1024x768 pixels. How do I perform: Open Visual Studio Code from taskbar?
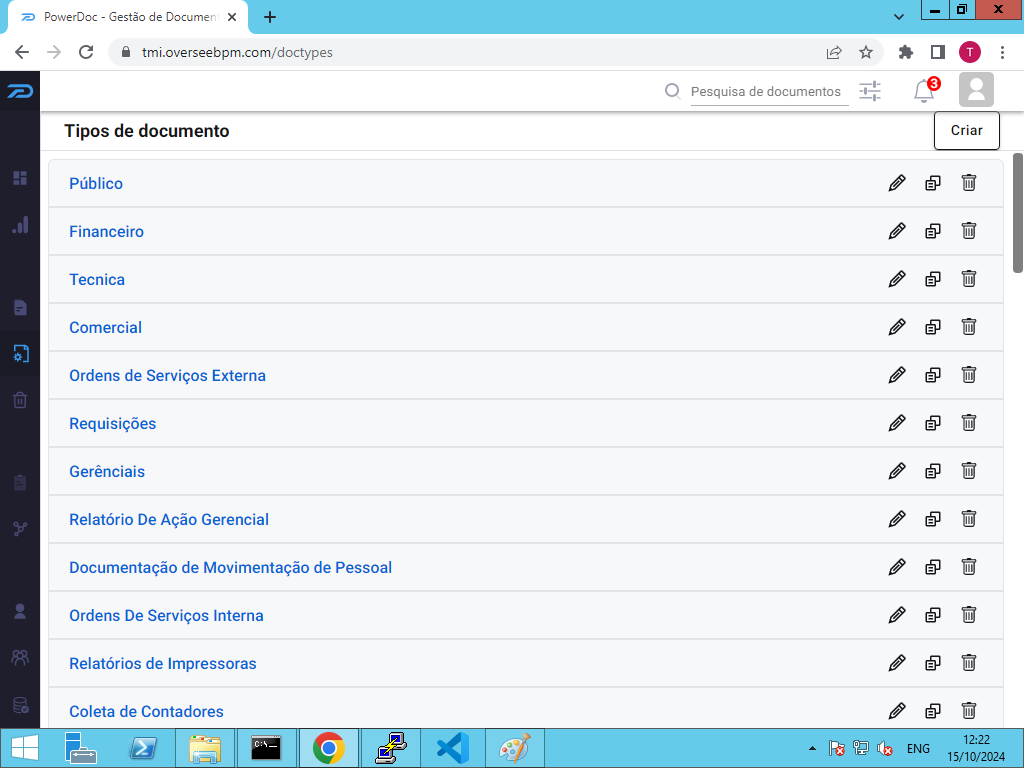(452, 748)
